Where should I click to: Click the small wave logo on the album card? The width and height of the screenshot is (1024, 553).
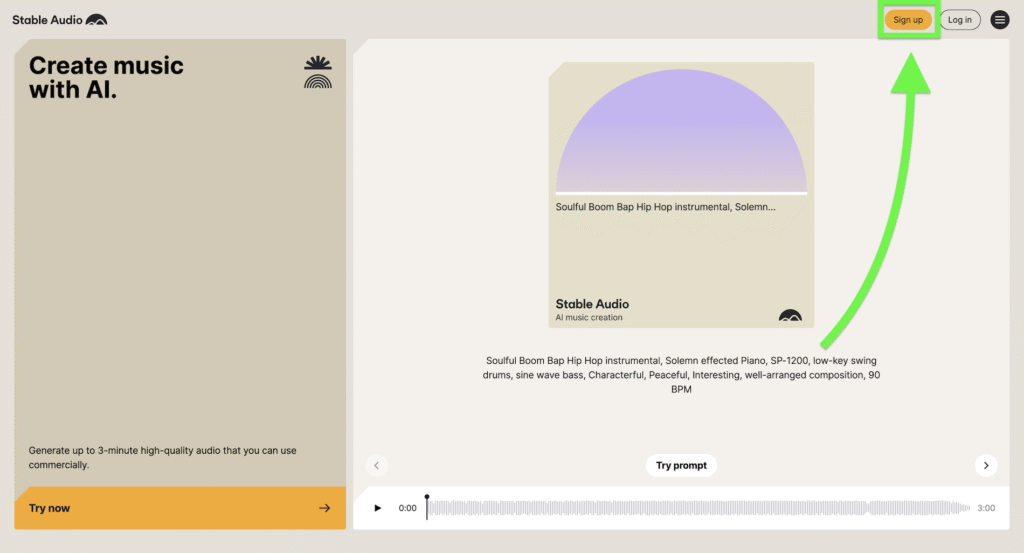[x=790, y=316]
